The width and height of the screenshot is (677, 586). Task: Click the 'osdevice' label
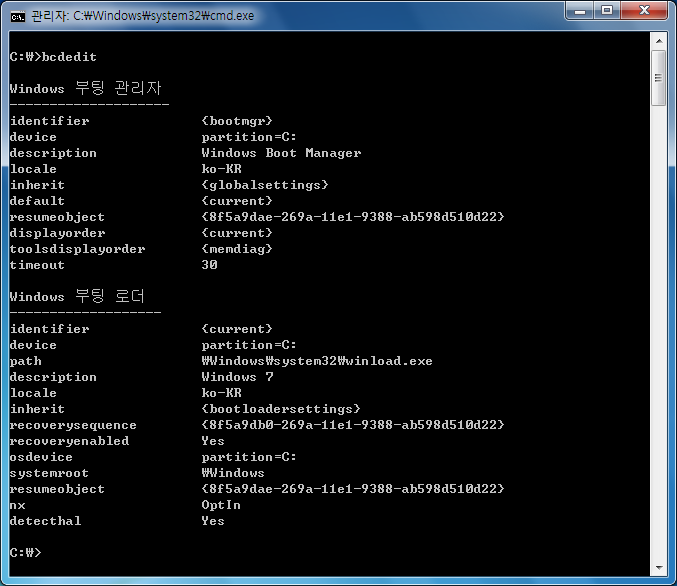(x=41, y=457)
